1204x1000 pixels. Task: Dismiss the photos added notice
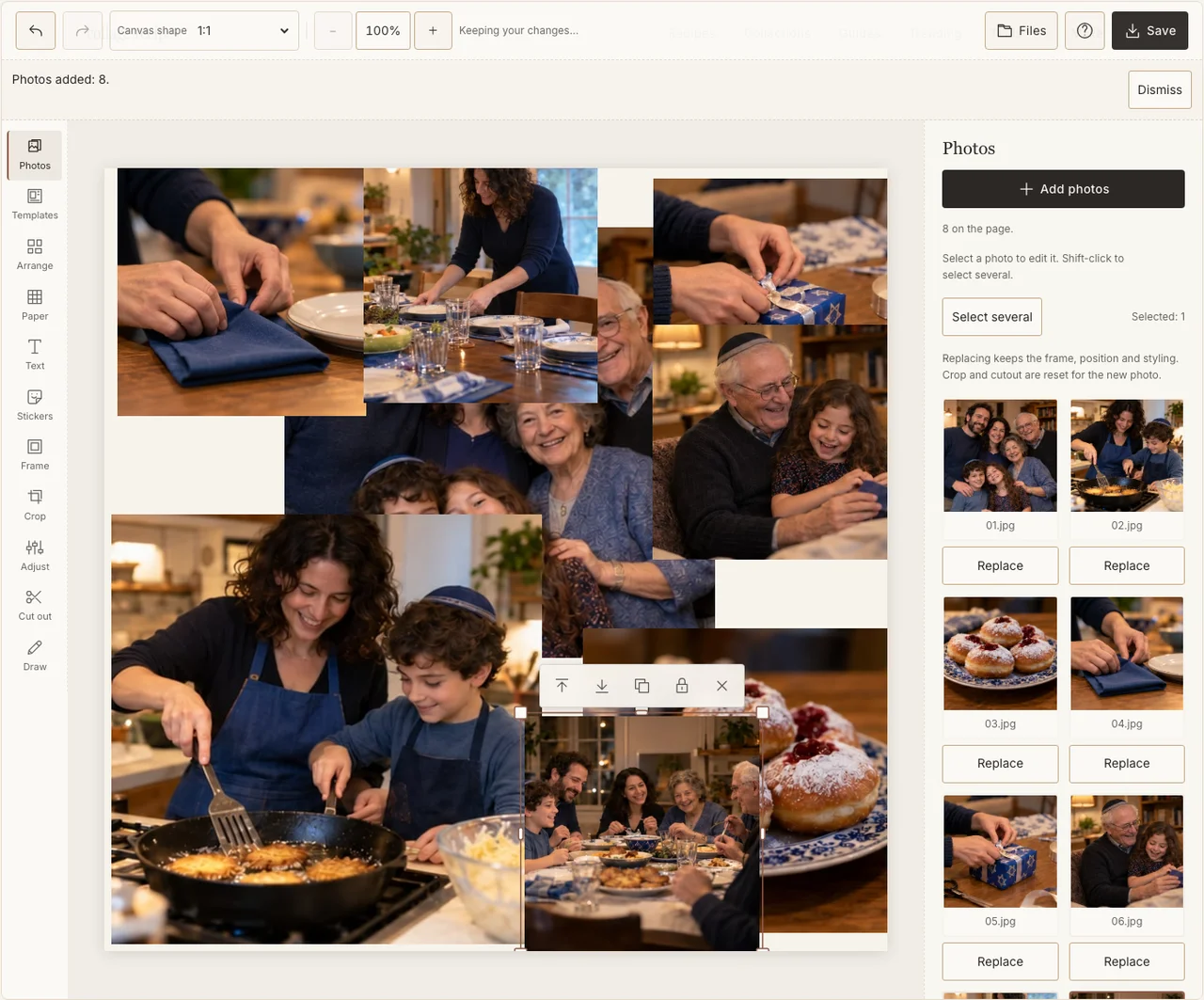click(1160, 90)
